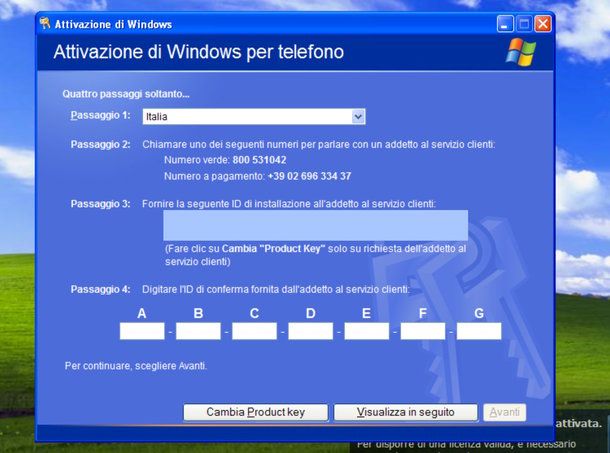Choose the Visualizza in seguito button

point(405,412)
